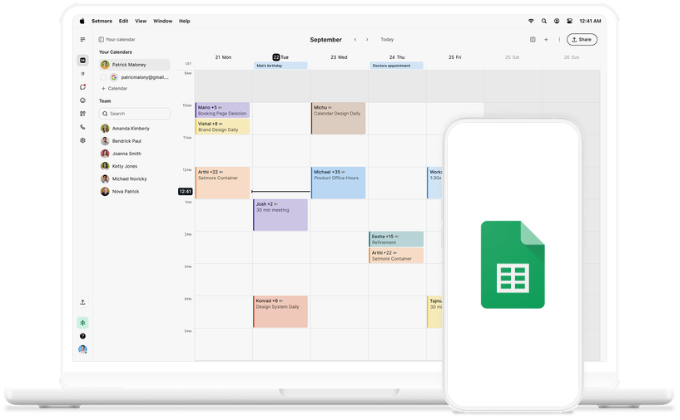Open the settings gear in left rail

pyautogui.click(x=83, y=141)
